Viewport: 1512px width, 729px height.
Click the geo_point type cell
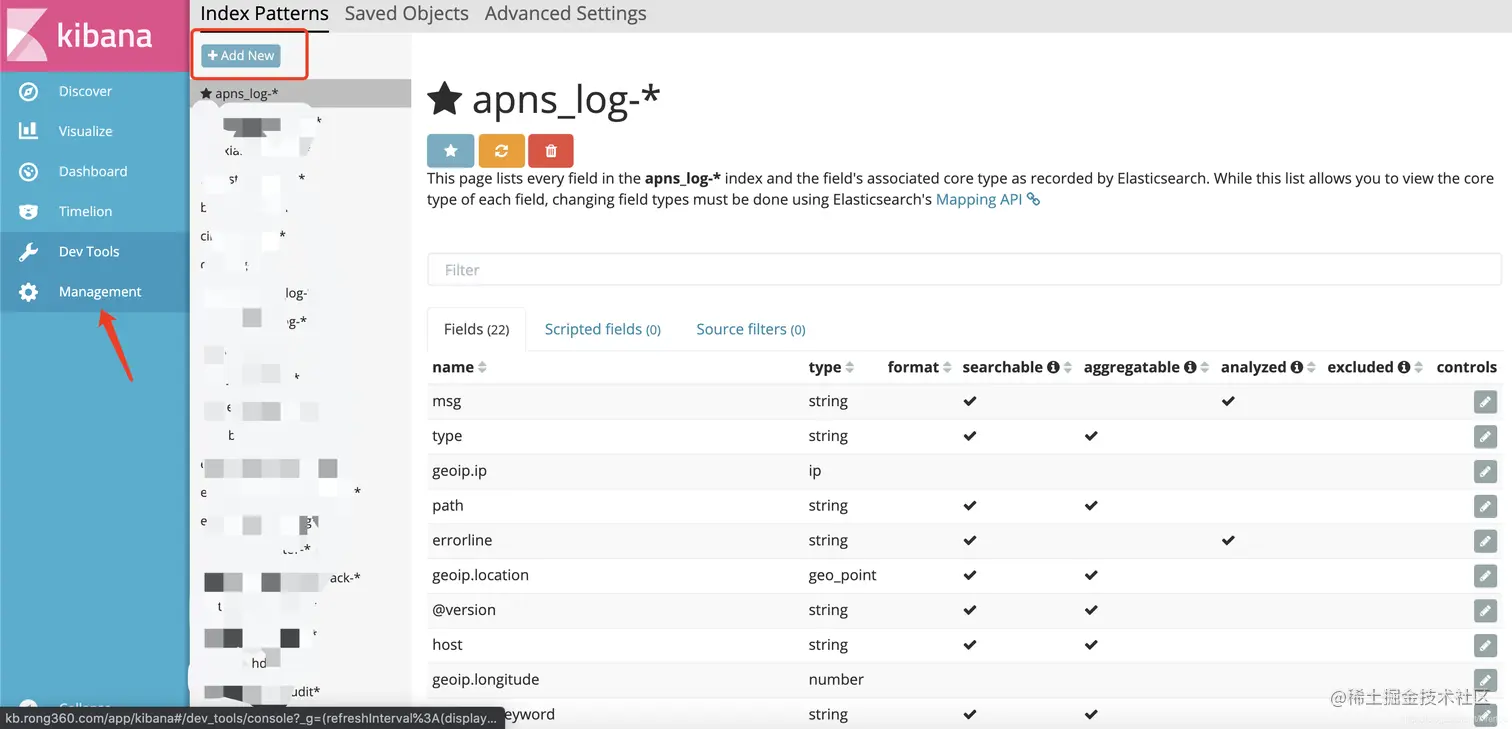pos(843,575)
